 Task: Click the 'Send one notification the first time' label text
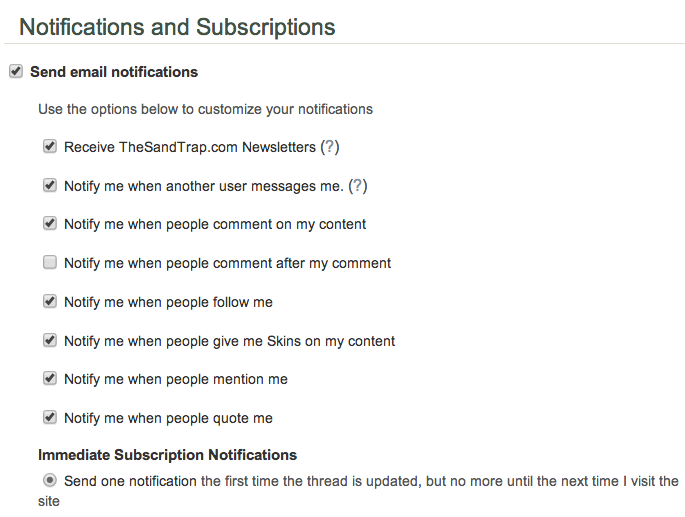(370, 481)
